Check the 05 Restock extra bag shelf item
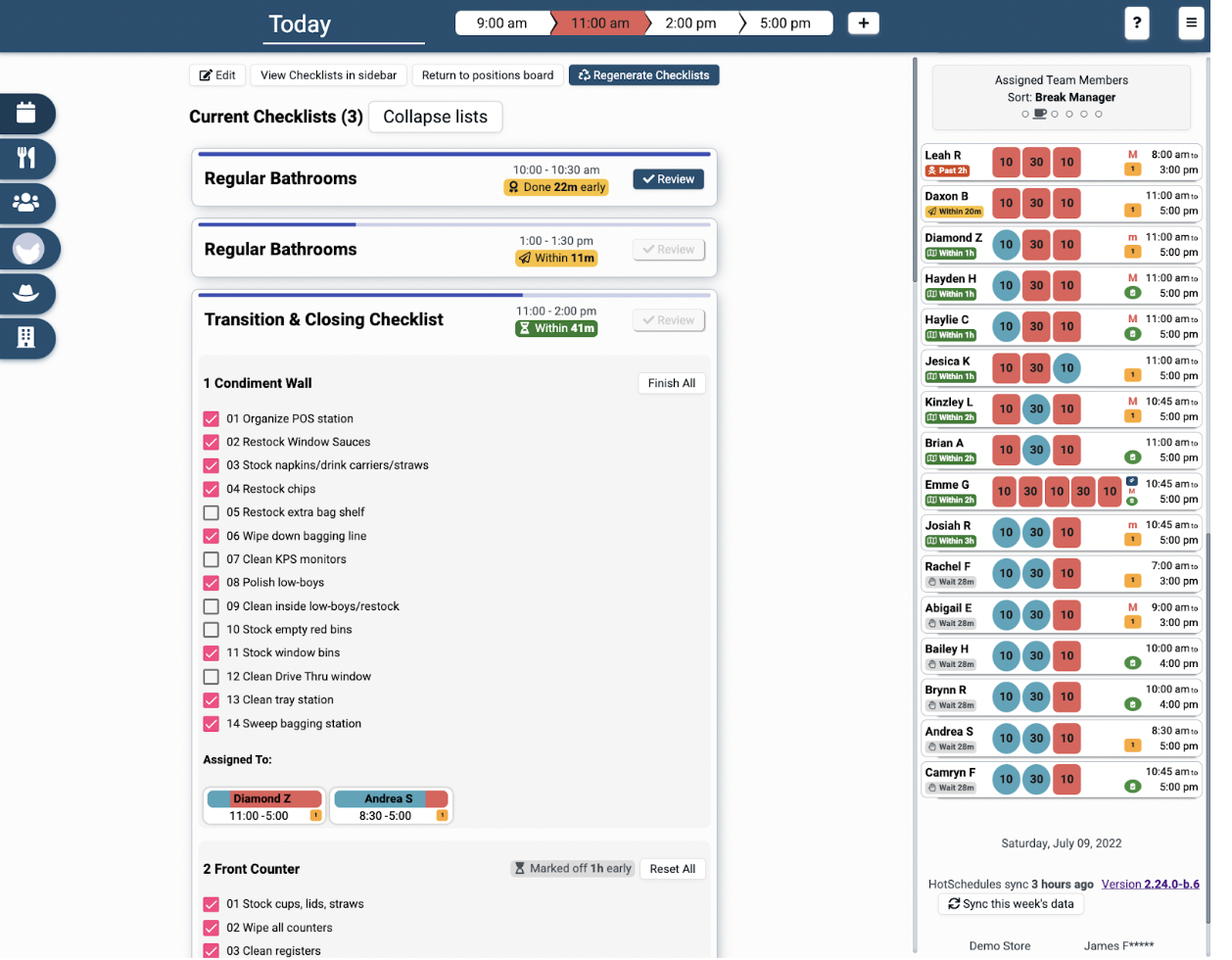Screen dimensions: 1232x960 click(211, 512)
